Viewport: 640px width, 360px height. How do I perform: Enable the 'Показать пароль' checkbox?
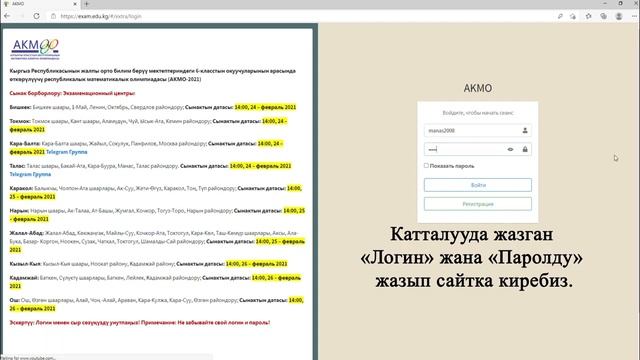426,166
